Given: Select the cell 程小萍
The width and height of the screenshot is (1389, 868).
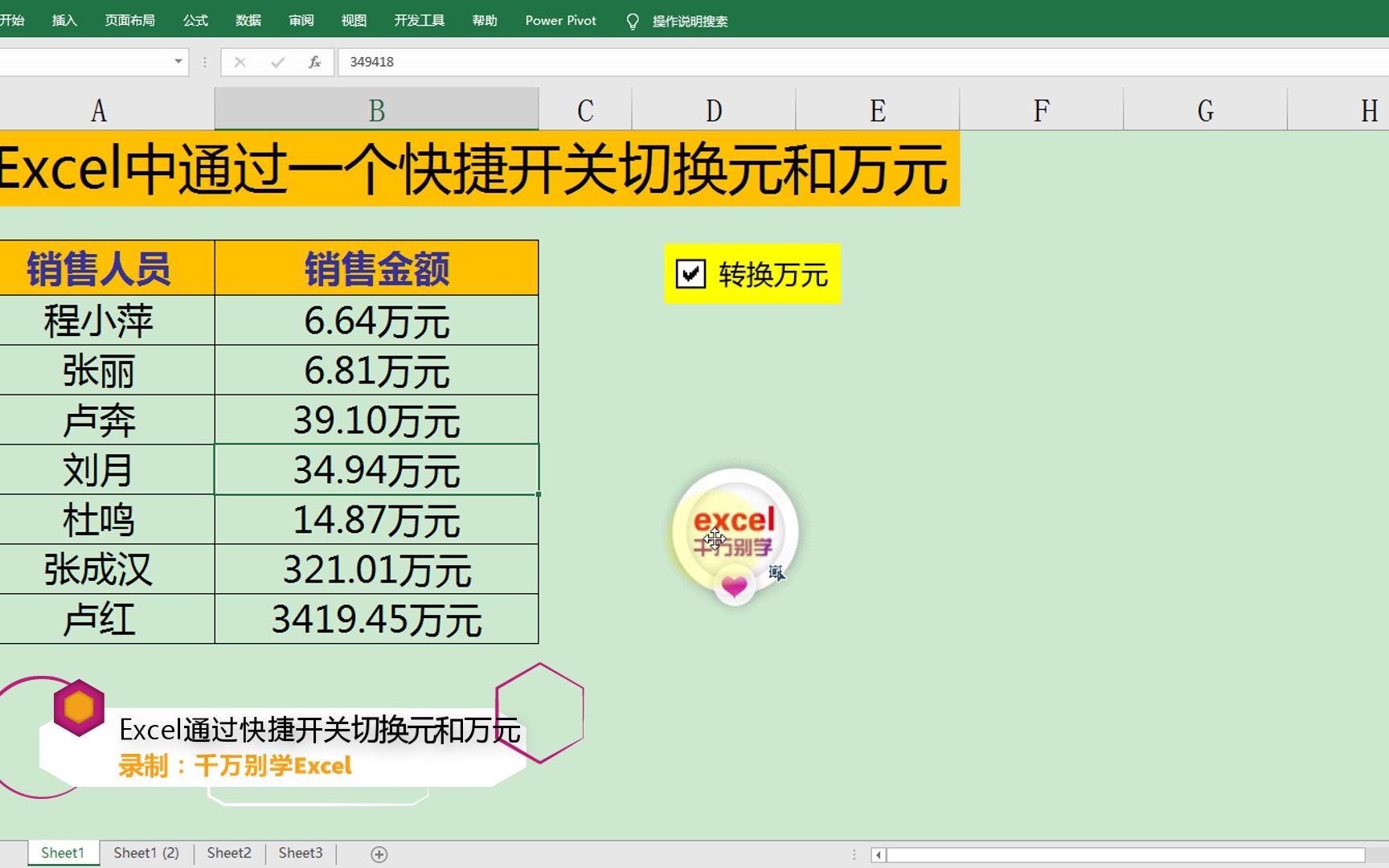Looking at the screenshot, I should point(107,321).
